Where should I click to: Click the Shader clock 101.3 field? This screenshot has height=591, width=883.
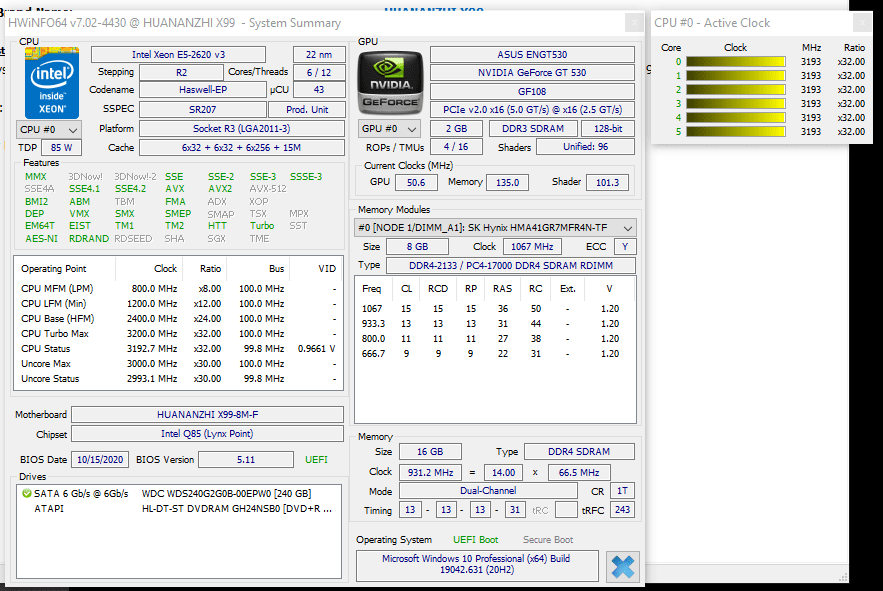point(607,183)
